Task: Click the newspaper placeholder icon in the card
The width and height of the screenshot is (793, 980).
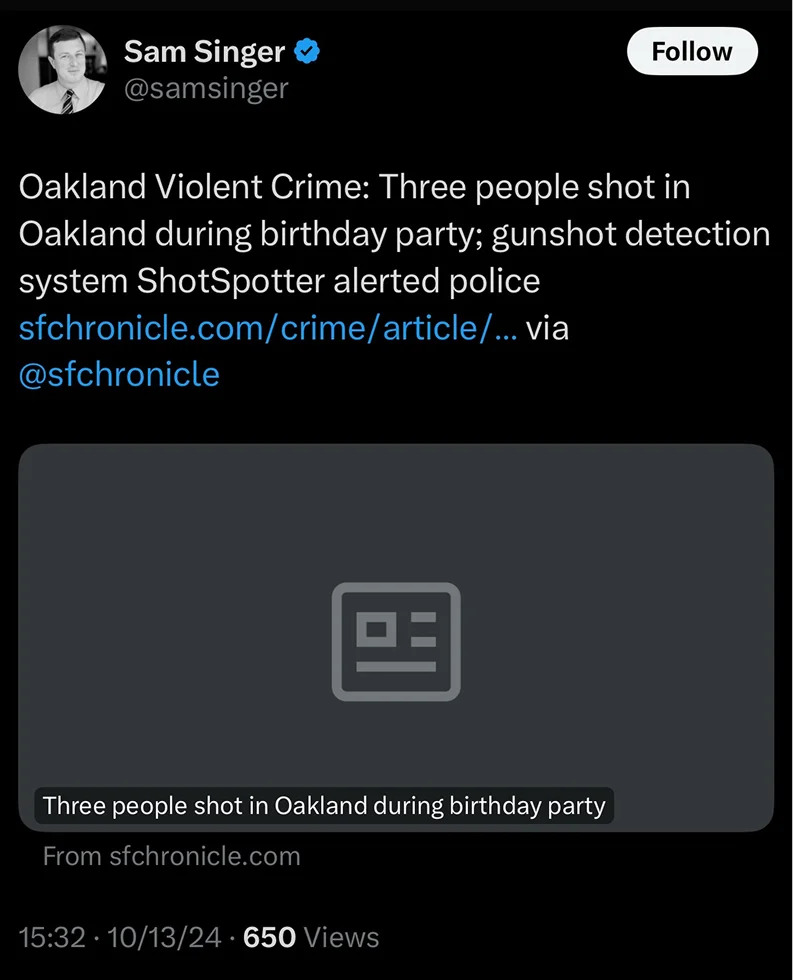Action: (x=396, y=640)
